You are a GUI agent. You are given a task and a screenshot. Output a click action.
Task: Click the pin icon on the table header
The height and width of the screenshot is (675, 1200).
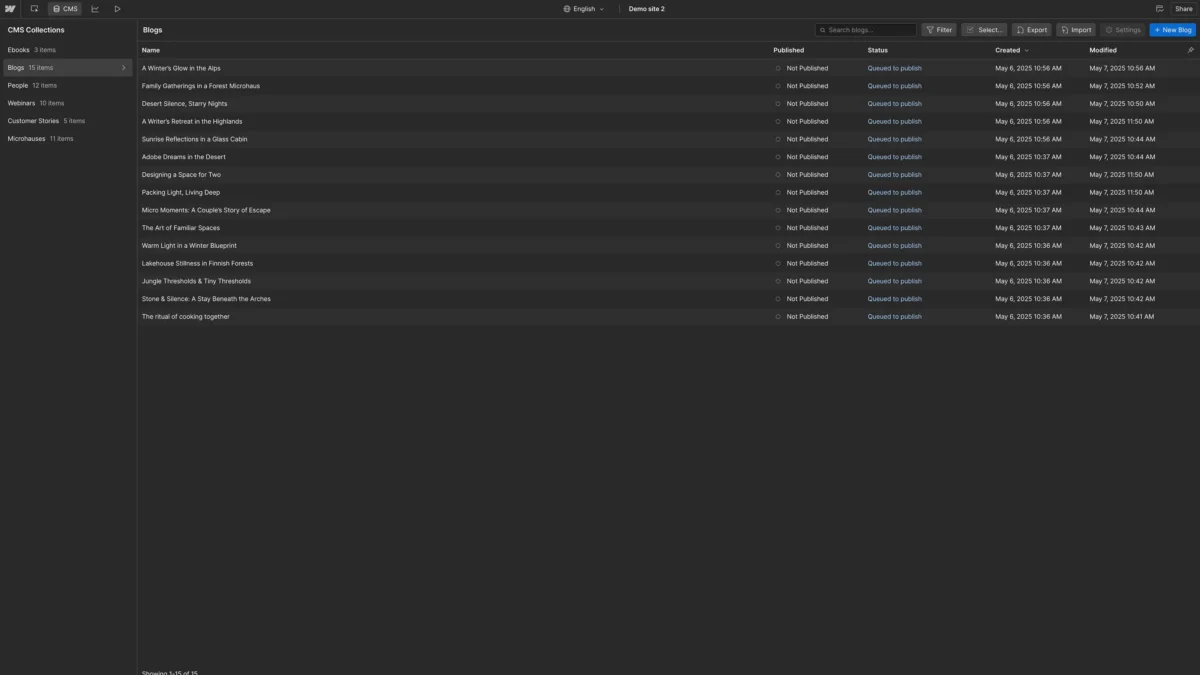(1189, 50)
